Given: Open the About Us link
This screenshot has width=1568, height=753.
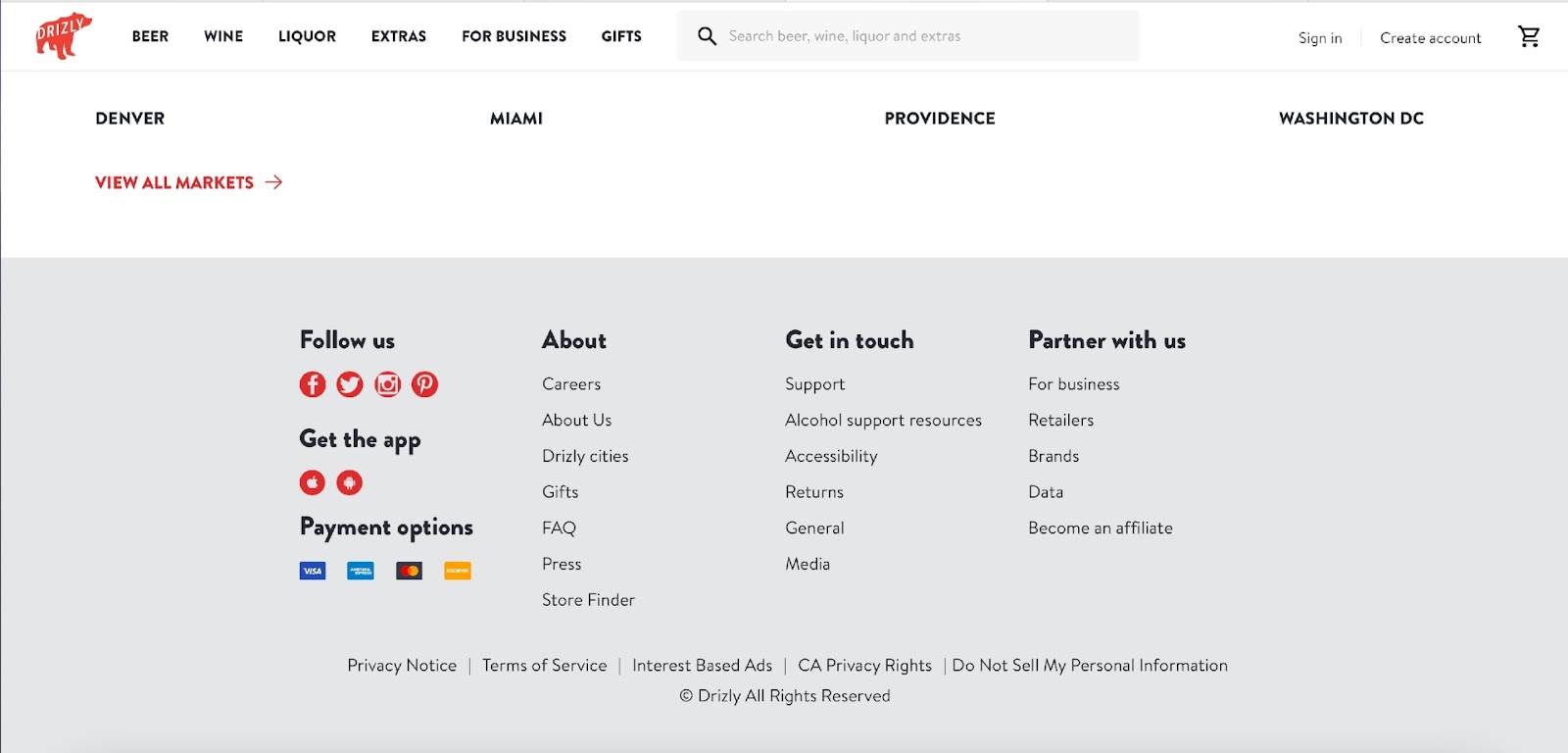Looking at the screenshot, I should [577, 420].
